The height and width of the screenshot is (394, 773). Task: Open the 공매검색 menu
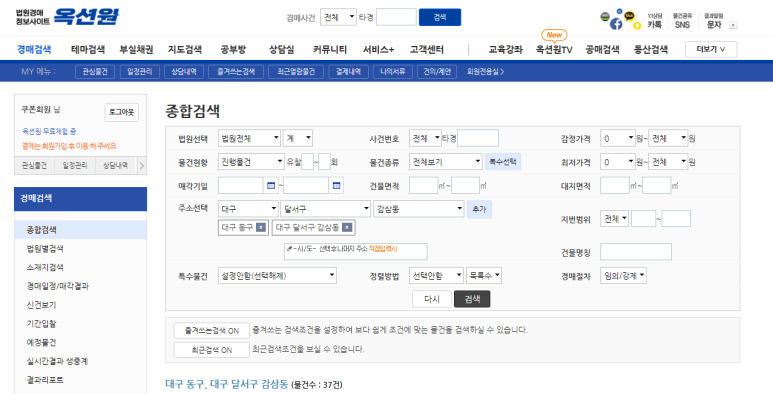tap(602, 49)
